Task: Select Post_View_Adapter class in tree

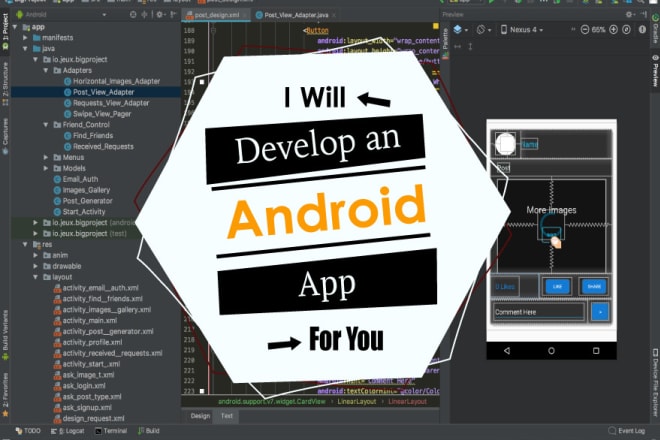Action: pyautogui.click(x=99, y=92)
